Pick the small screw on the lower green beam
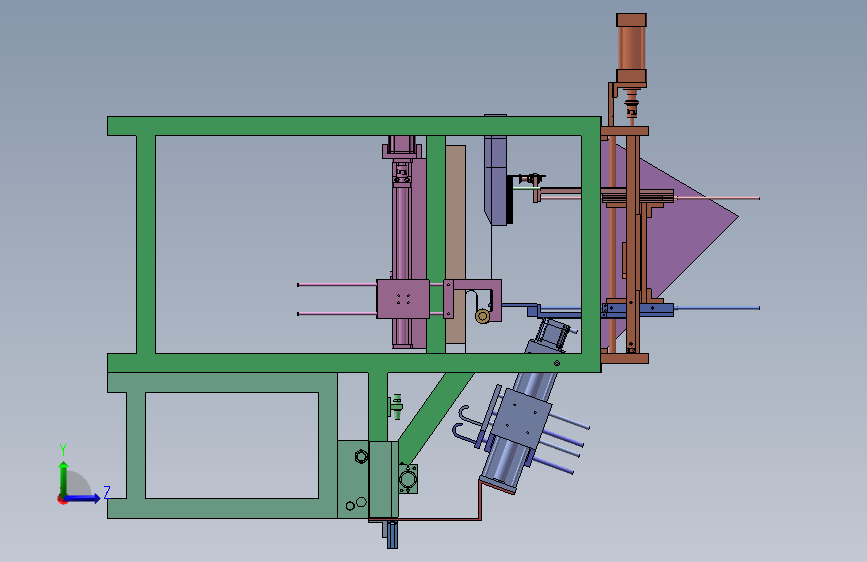867x562 pixels. (x=557, y=363)
